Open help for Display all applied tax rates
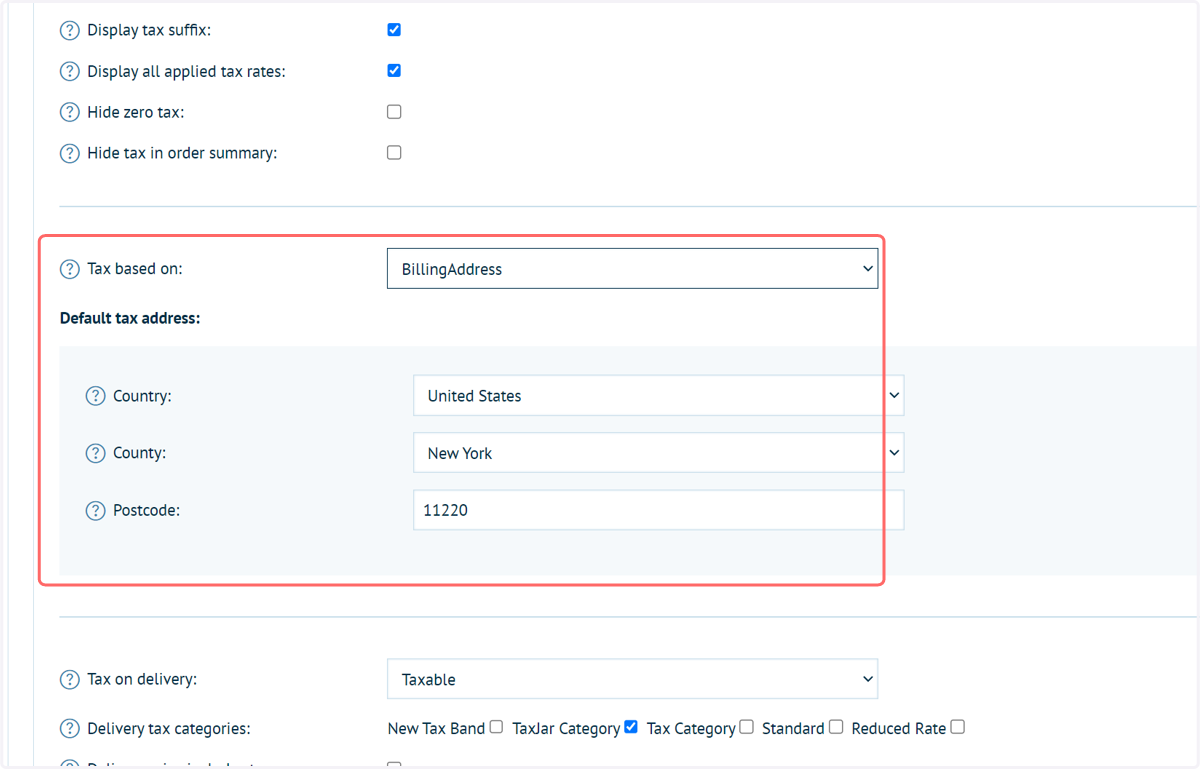The width and height of the screenshot is (1200, 769). click(x=69, y=71)
